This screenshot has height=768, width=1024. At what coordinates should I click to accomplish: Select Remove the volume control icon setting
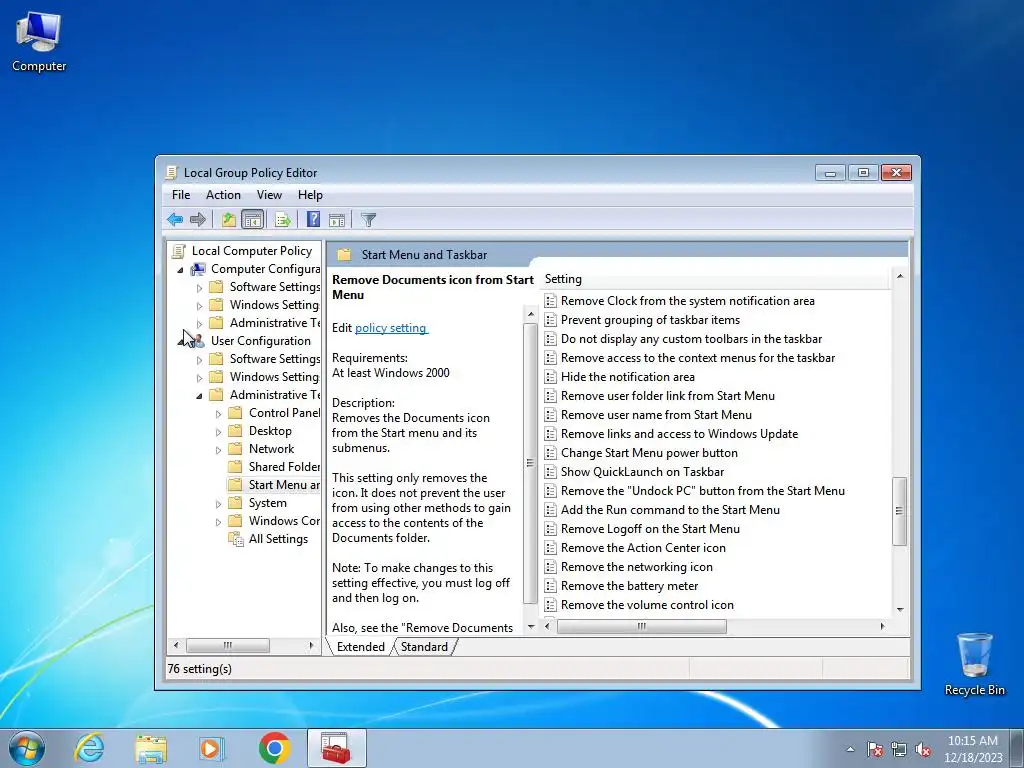pos(647,605)
